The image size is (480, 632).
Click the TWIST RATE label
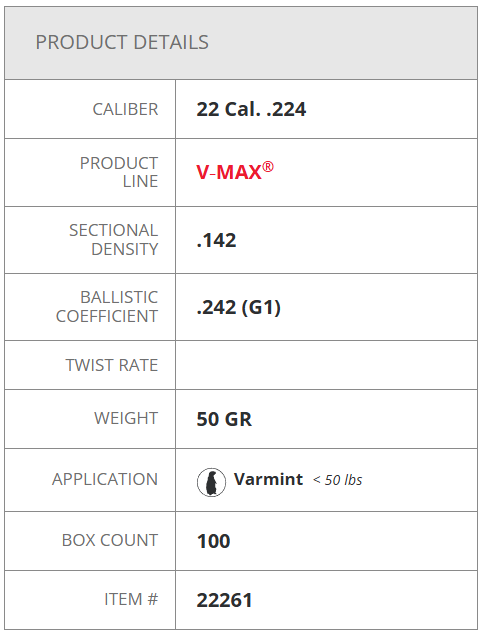click(112, 365)
